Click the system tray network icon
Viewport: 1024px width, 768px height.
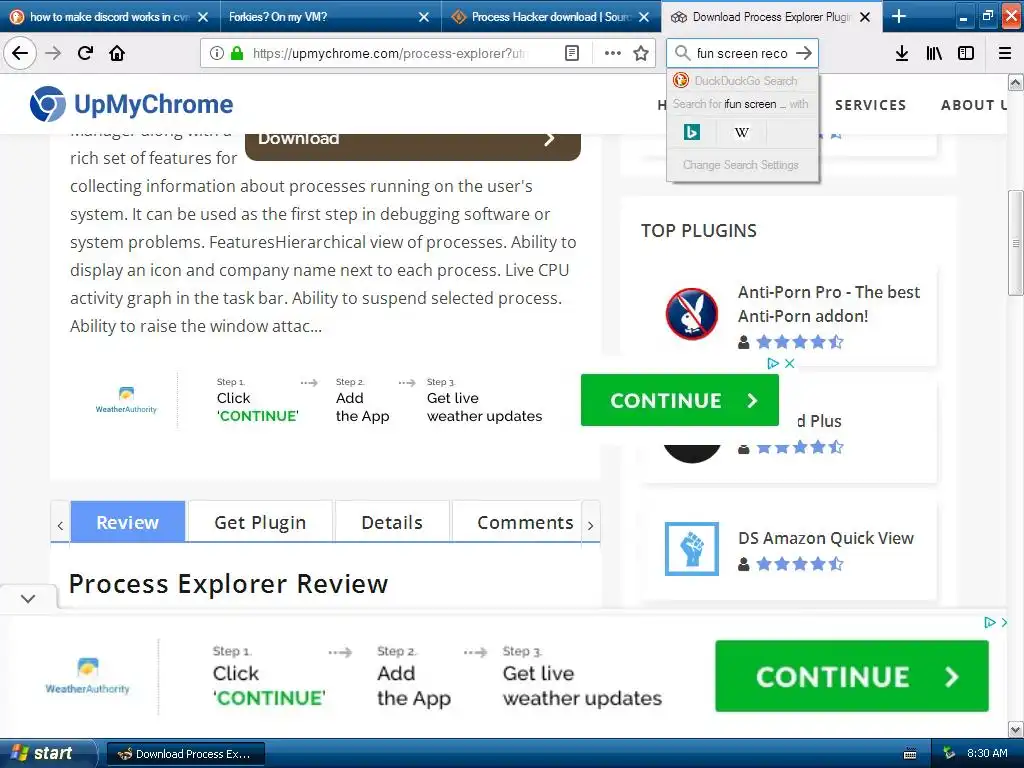[950, 754]
